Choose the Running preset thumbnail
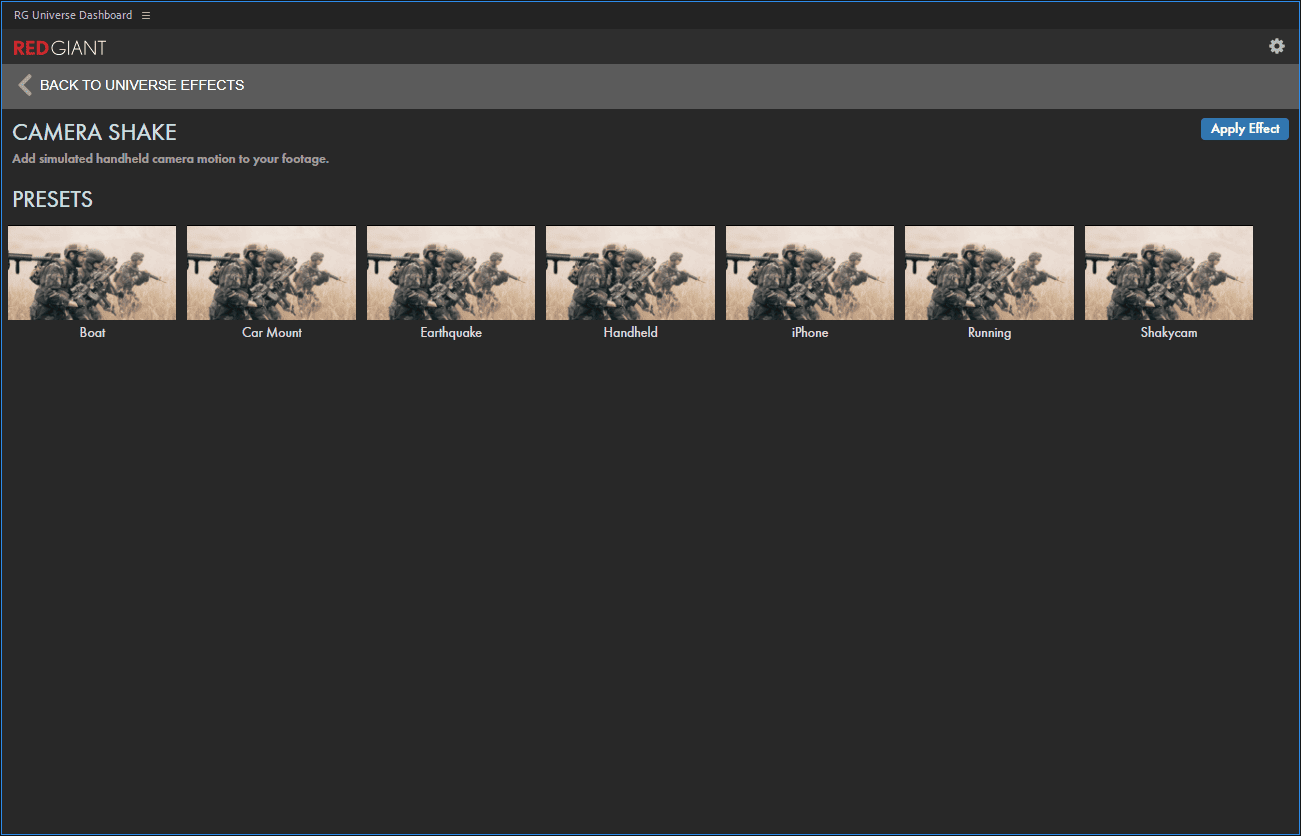This screenshot has height=836, width=1301. click(989, 273)
